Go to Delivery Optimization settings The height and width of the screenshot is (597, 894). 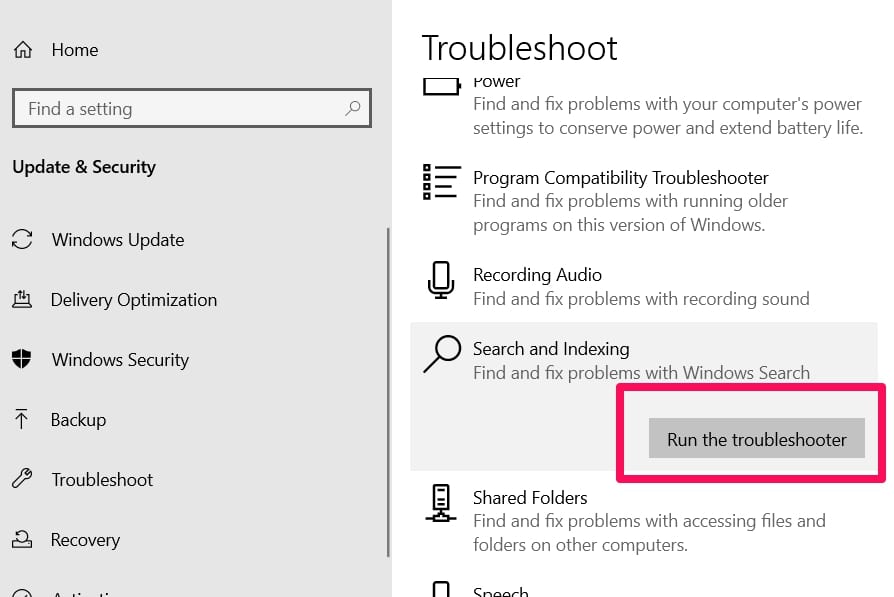[134, 300]
